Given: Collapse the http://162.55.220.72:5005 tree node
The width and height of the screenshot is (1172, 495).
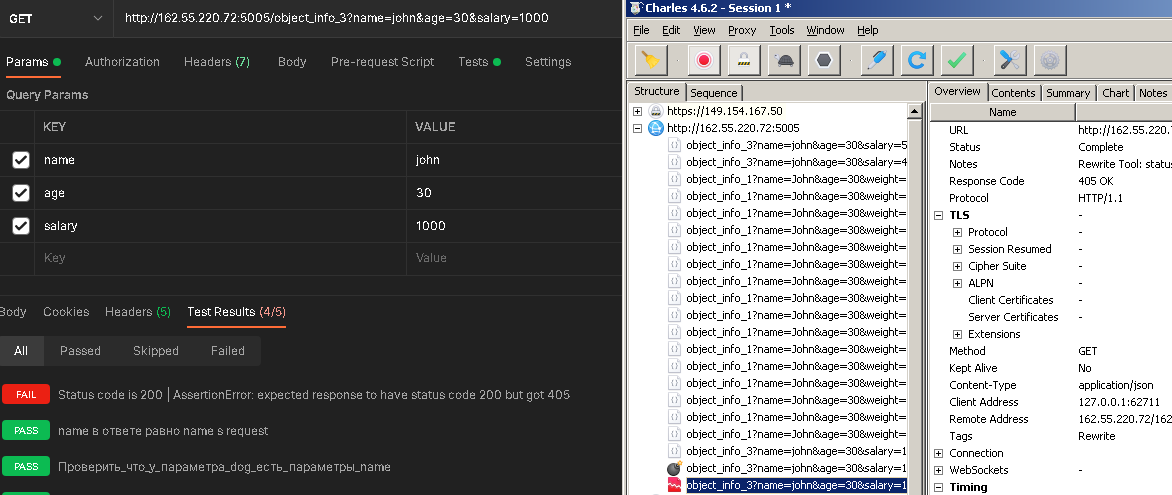Looking at the screenshot, I should (x=638, y=128).
